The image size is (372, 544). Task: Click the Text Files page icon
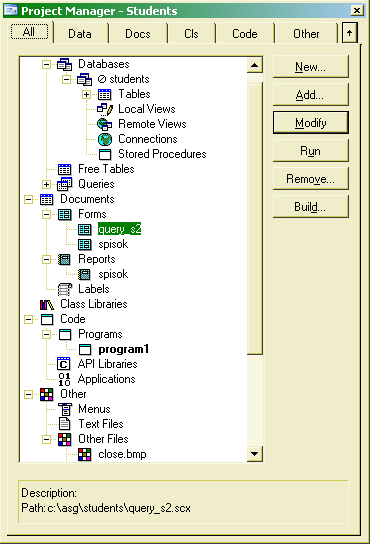[65, 424]
